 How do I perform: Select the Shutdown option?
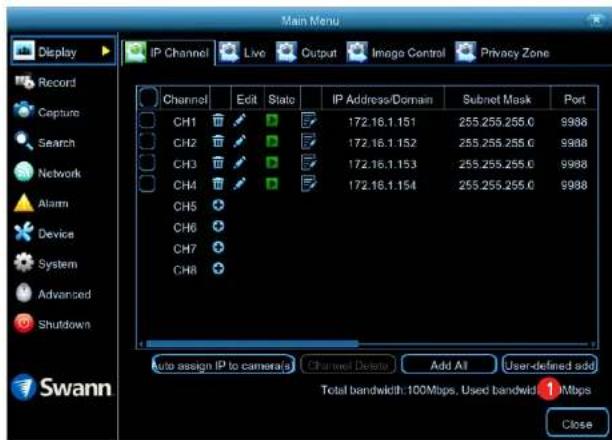tap(52, 324)
